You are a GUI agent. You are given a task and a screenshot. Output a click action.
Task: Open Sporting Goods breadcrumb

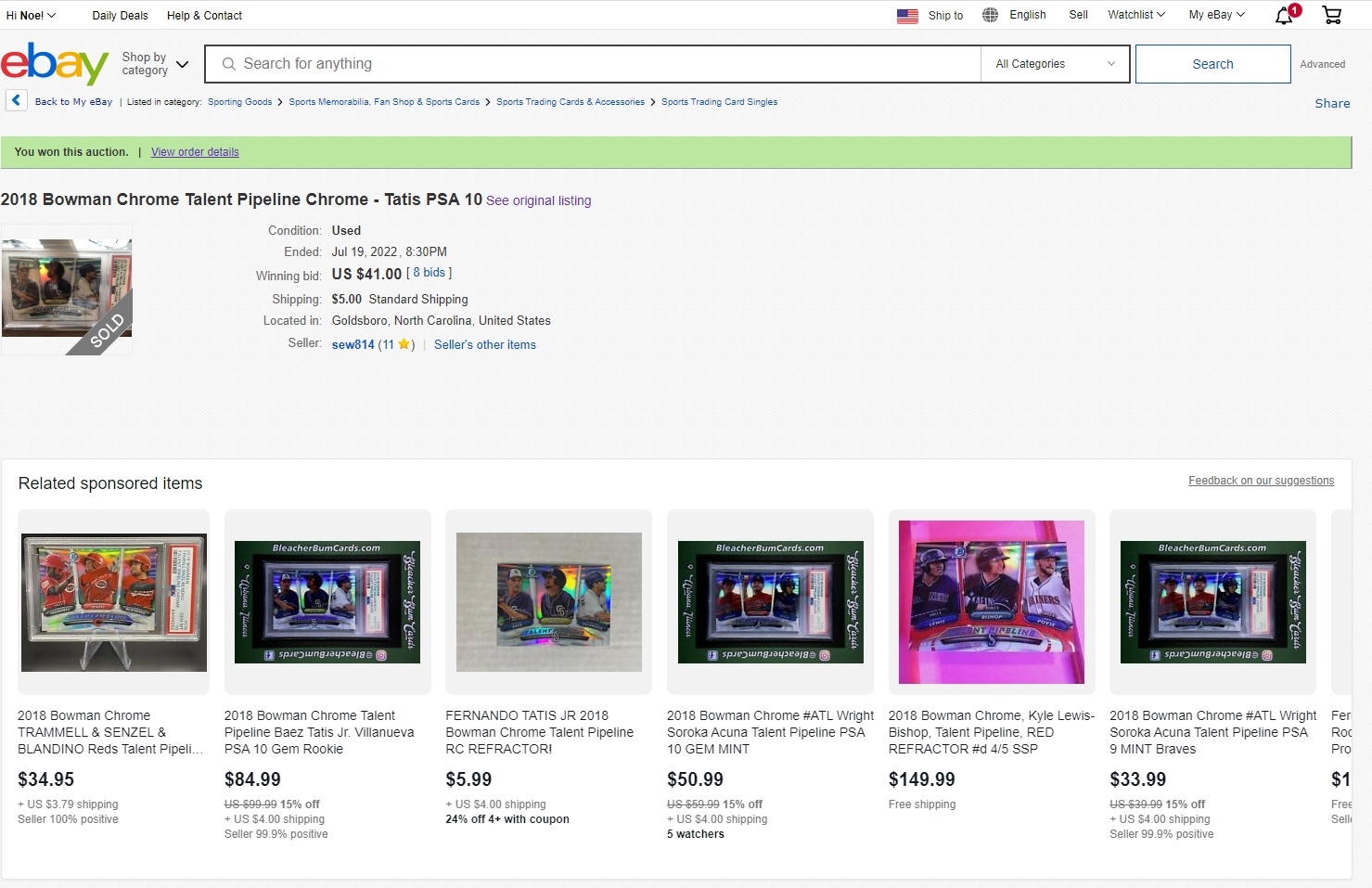point(239,102)
